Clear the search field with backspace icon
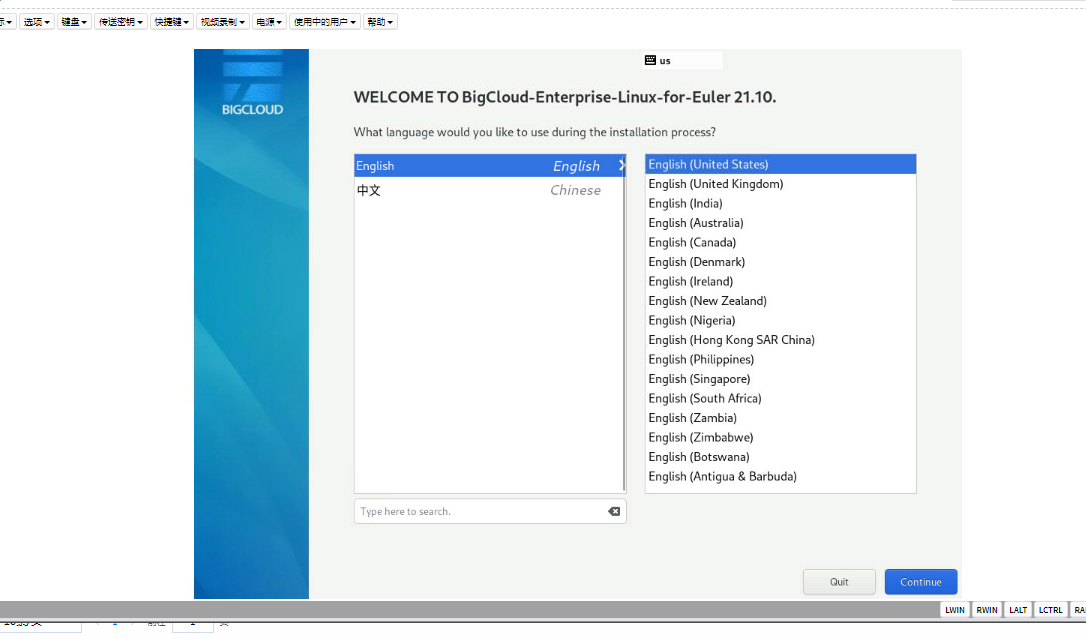This screenshot has width=1086, height=639. [614, 511]
